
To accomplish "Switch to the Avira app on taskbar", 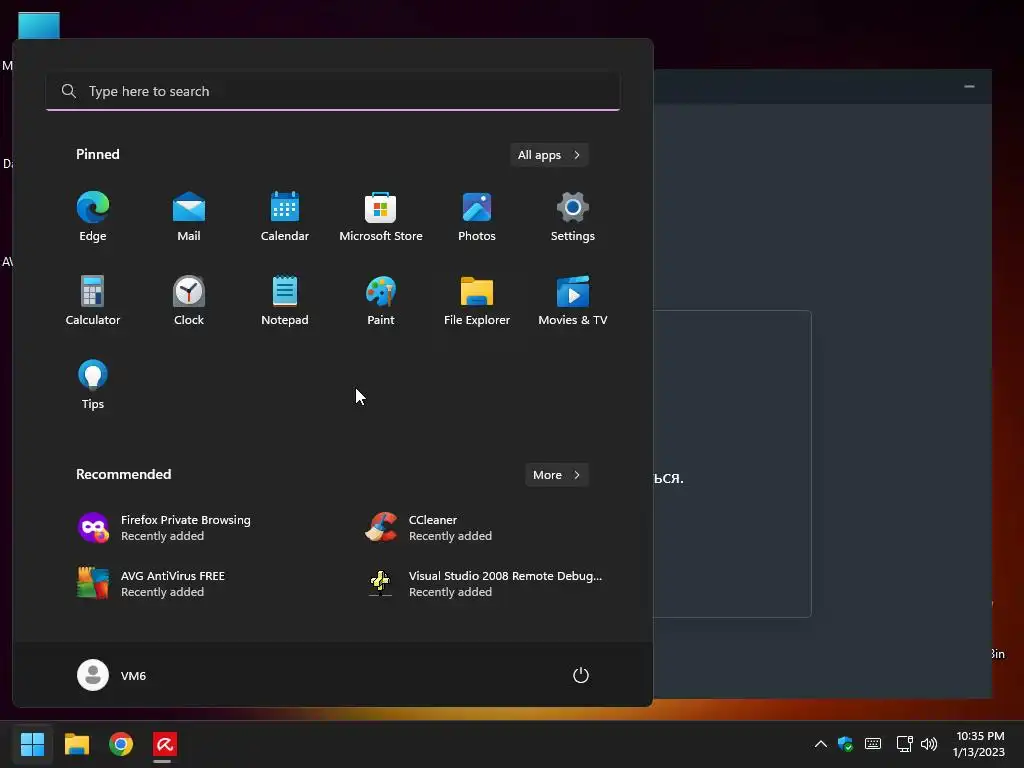I will pyautogui.click(x=165, y=744).
